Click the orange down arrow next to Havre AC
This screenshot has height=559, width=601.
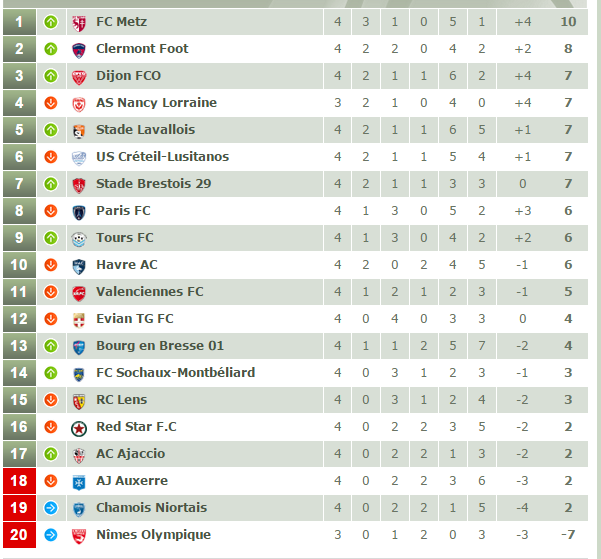[x=51, y=265]
